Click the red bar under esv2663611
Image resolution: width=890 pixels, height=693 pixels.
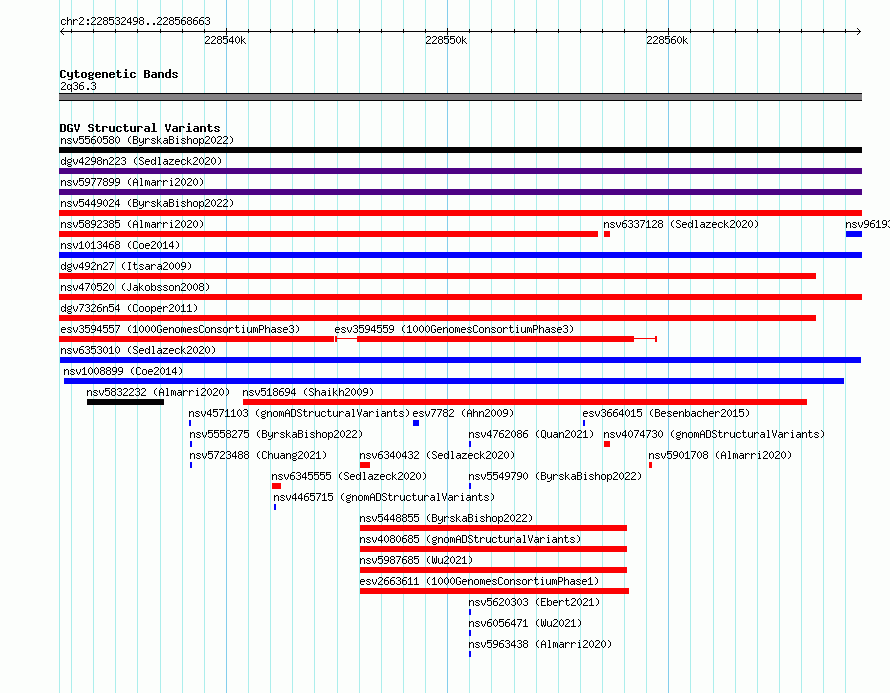[x=494, y=591]
